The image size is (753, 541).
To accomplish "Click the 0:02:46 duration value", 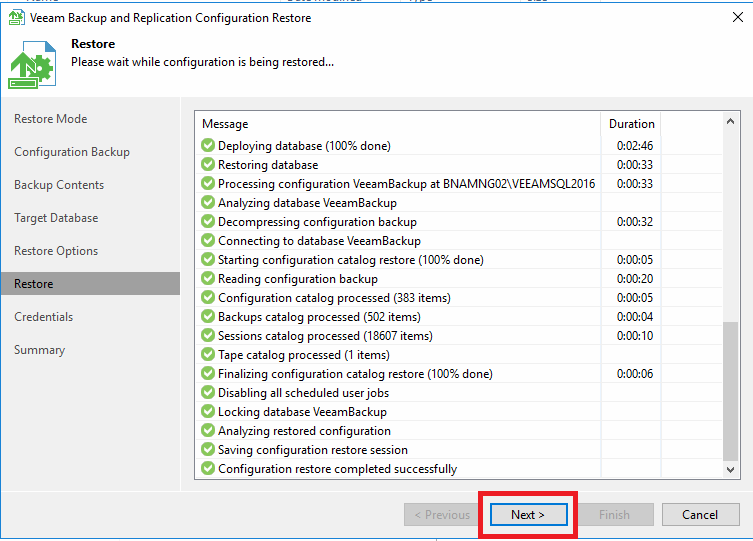I will 635,145.
